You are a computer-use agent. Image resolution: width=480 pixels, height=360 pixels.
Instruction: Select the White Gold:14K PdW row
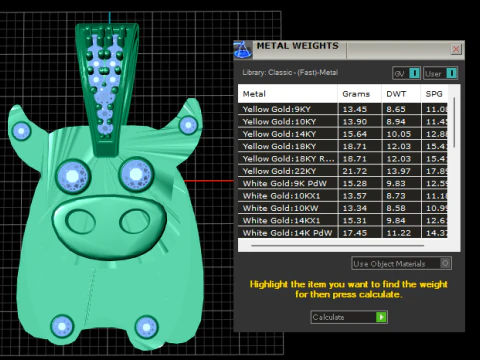click(x=343, y=232)
